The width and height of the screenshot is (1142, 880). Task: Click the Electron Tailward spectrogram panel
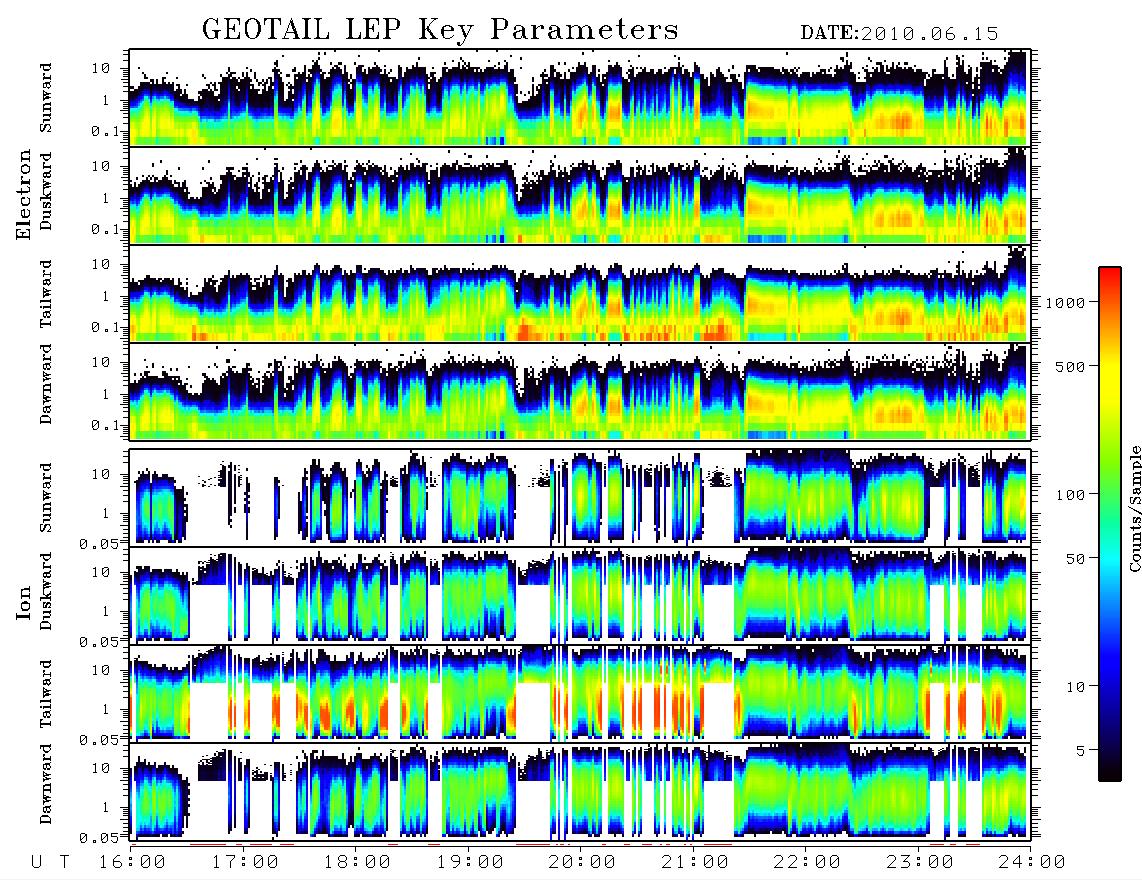tap(580, 294)
